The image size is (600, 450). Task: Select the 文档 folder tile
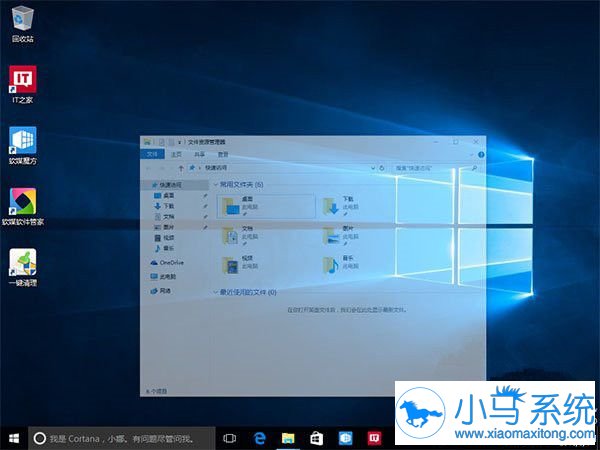tap(238, 236)
